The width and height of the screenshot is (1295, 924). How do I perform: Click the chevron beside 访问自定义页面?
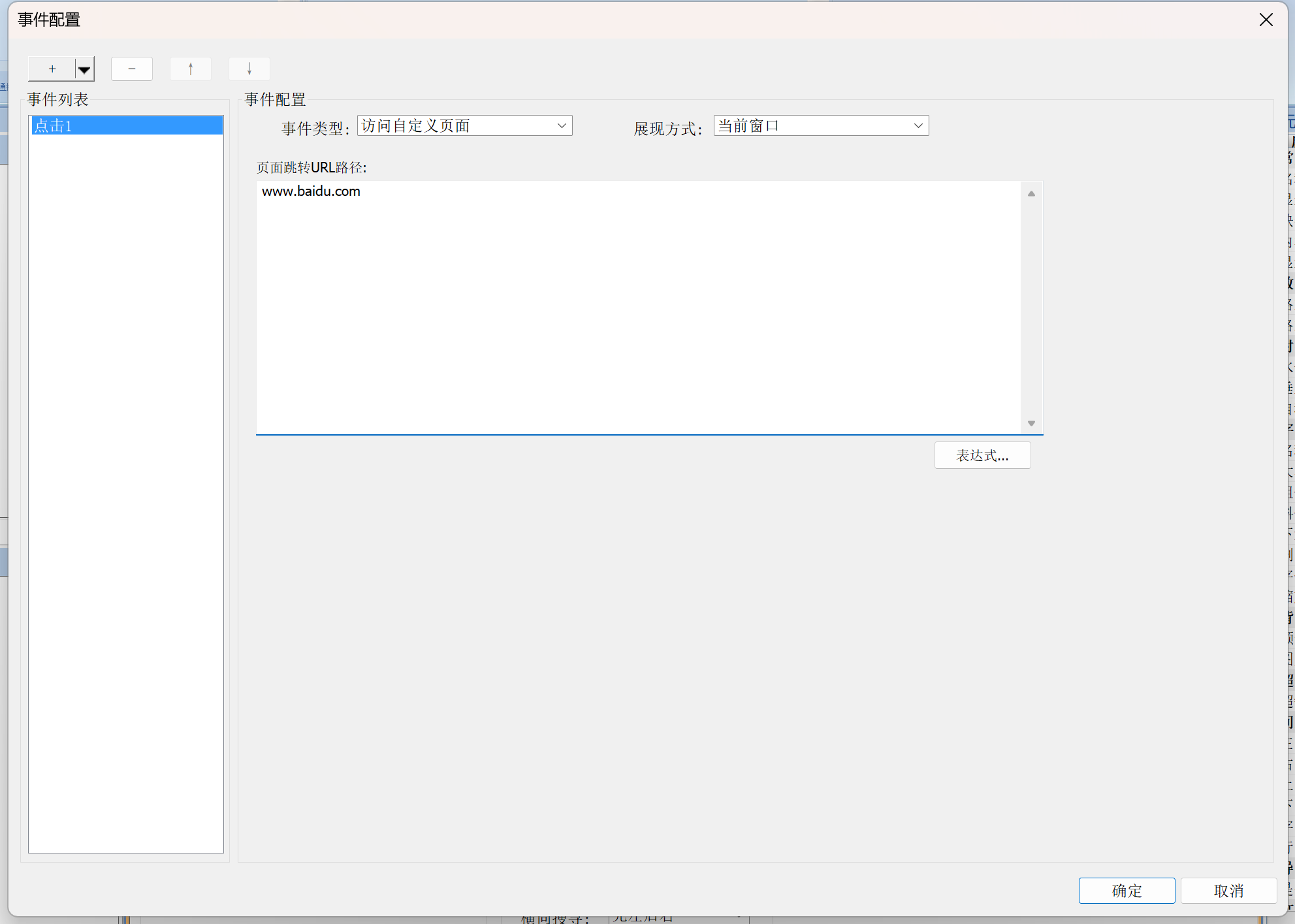[562, 125]
